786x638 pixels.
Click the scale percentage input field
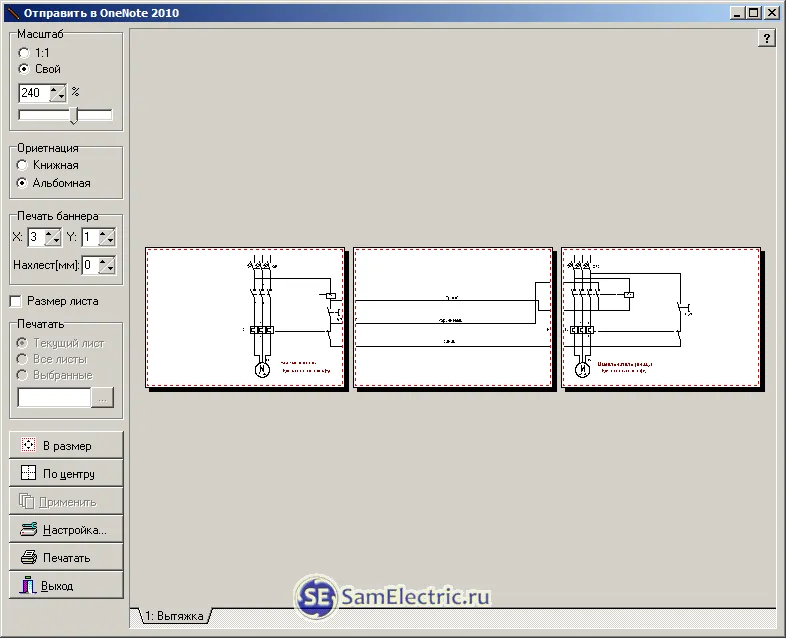click(x=34, y=93)
